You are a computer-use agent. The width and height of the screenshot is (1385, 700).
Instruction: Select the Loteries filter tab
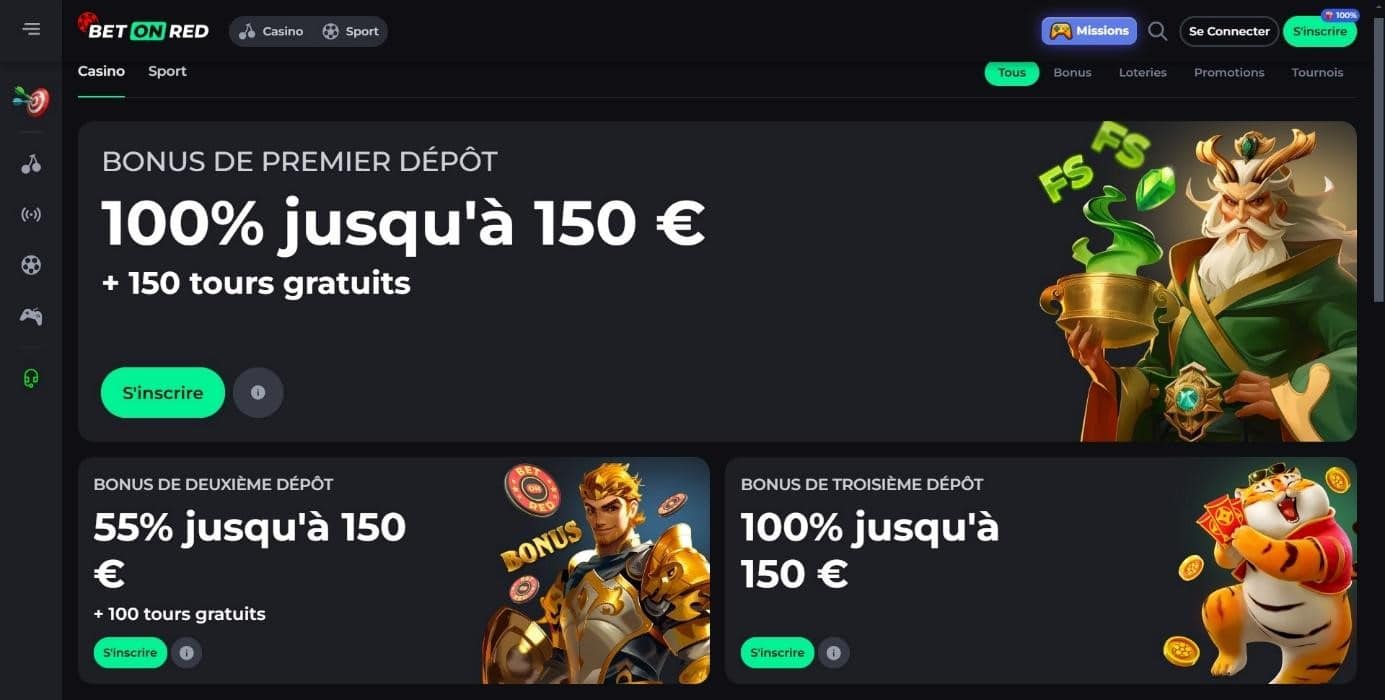[x=1142, y=72]
